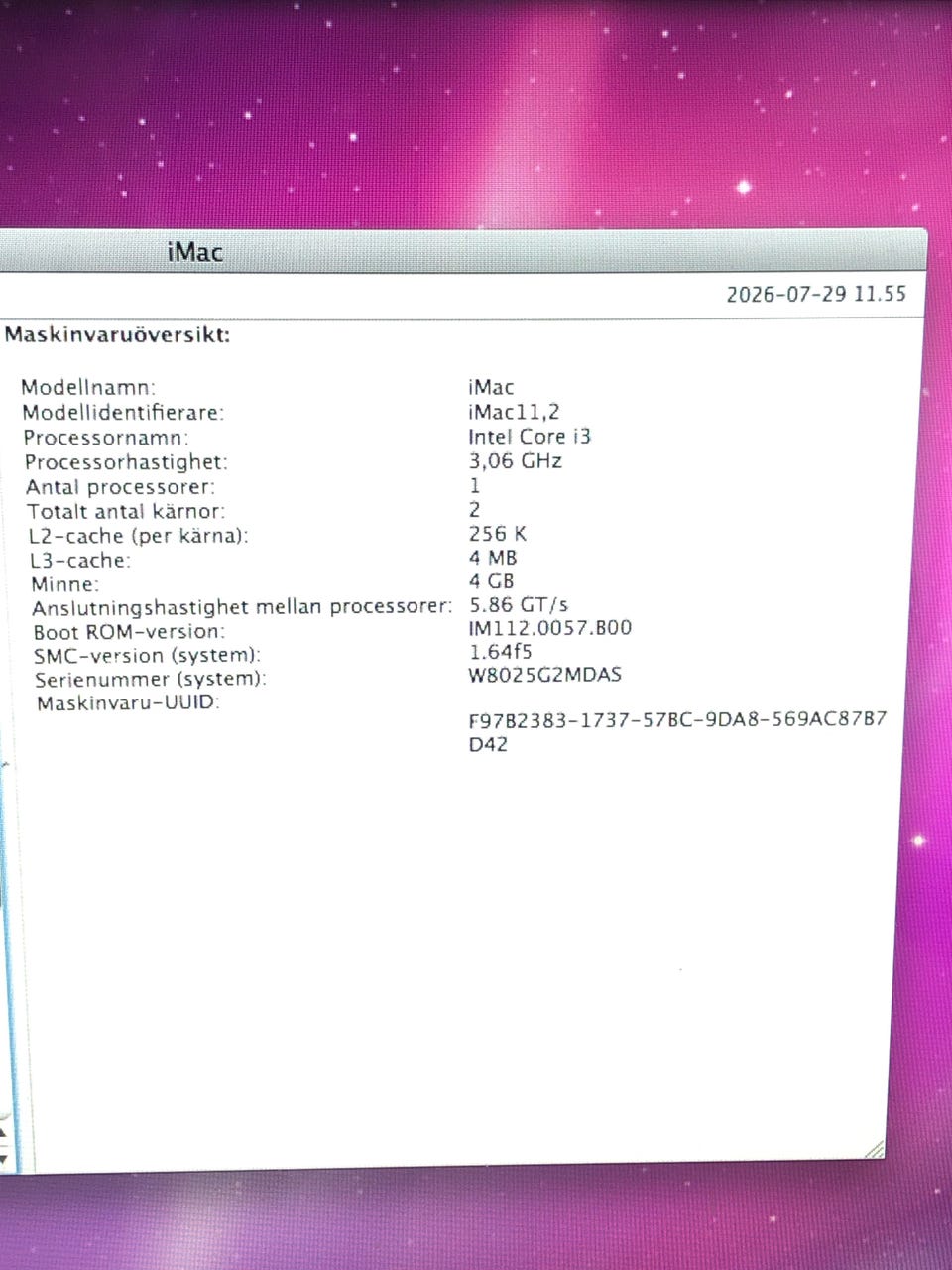Click the value 4 MB

pyautogui.click(x=493, y=558)
